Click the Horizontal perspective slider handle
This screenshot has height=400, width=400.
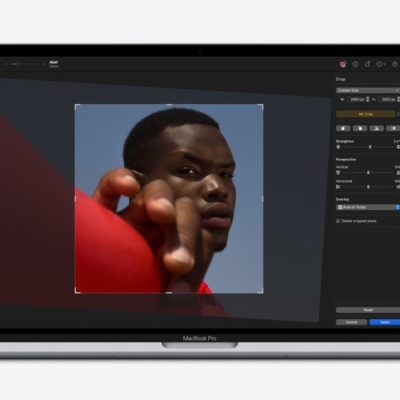pyautogui.click(x=368, y=187)
